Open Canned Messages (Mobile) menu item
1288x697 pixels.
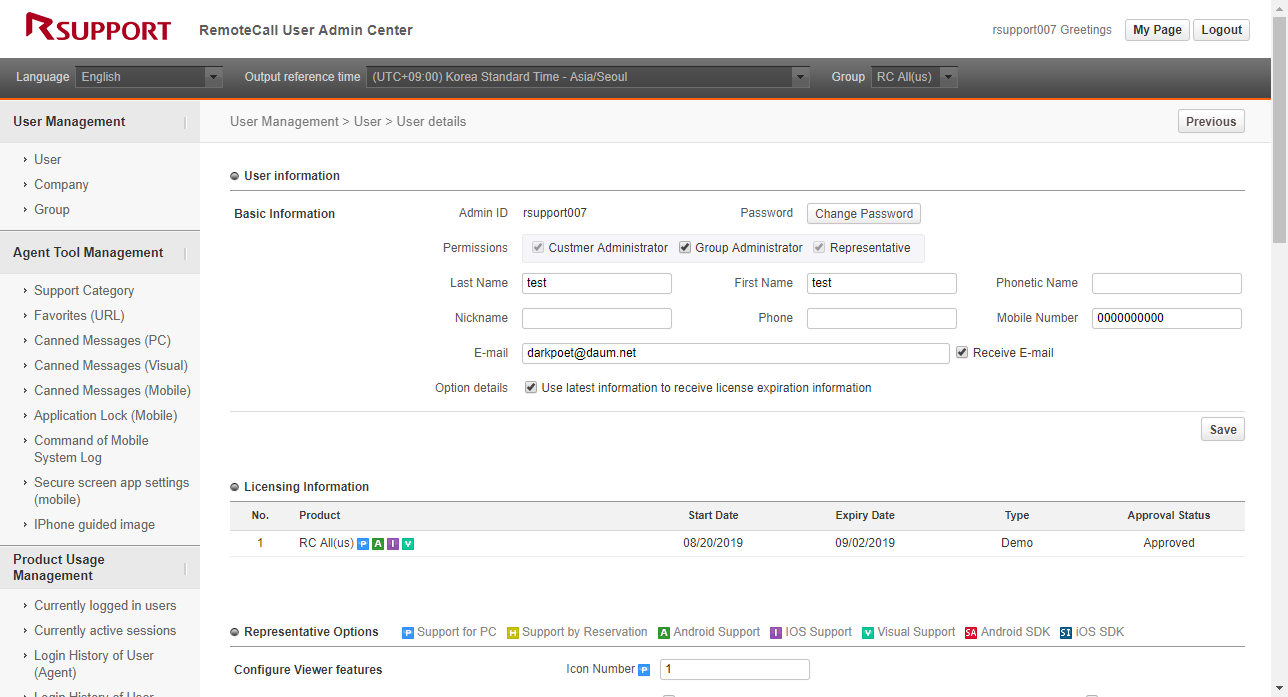click(x=112, y=391)
